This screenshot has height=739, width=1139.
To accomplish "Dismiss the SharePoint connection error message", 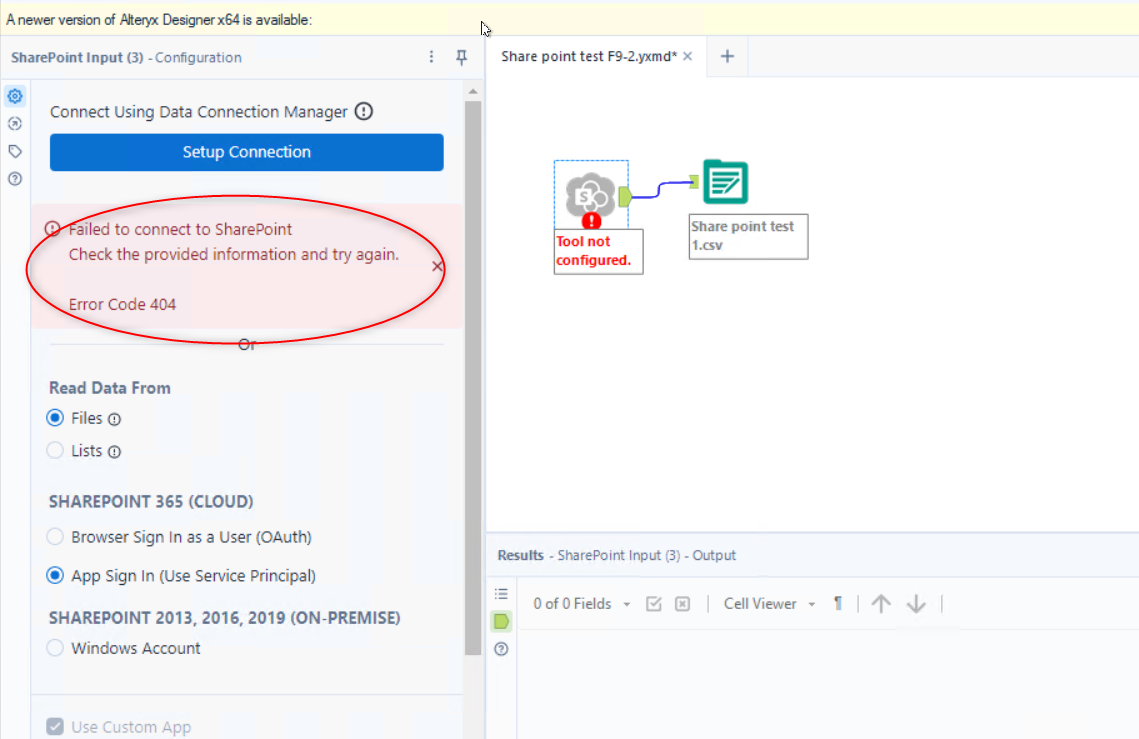I will [436, 266].
